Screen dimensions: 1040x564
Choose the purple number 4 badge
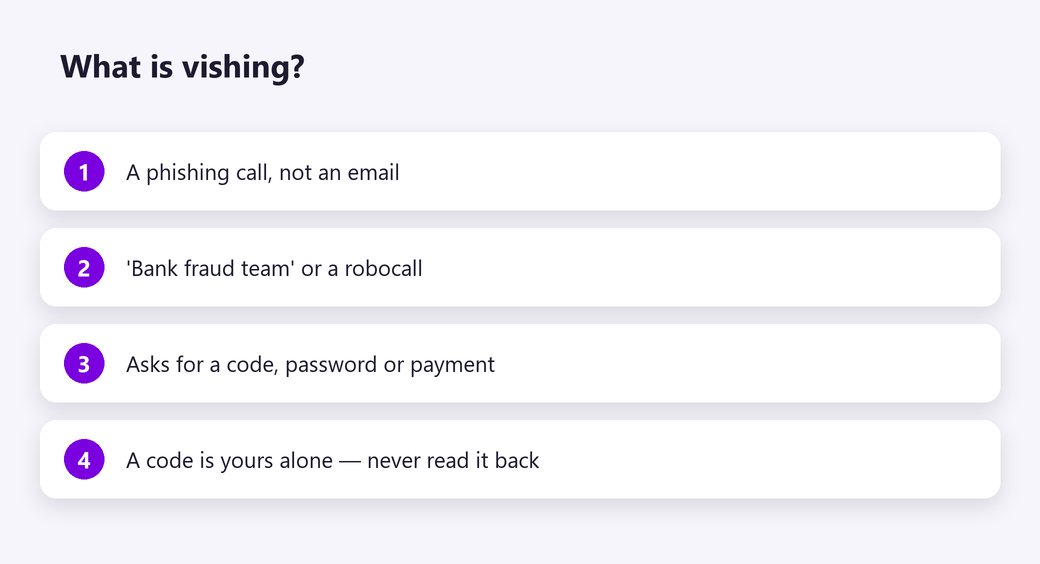click(84, 459)
